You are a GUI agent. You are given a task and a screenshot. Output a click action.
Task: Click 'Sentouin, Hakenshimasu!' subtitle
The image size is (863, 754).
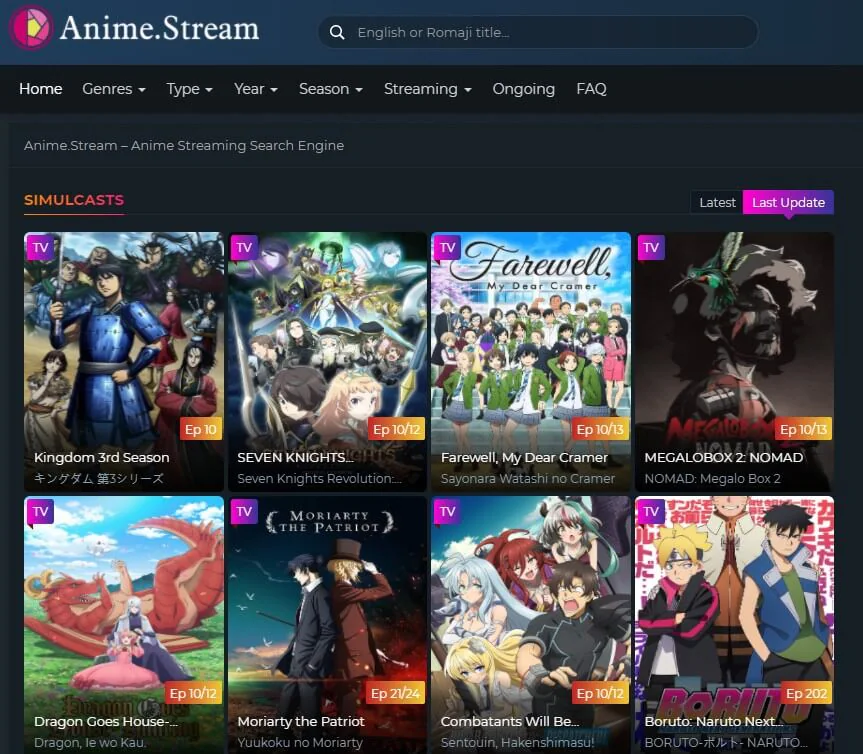(x=517, y=743)
